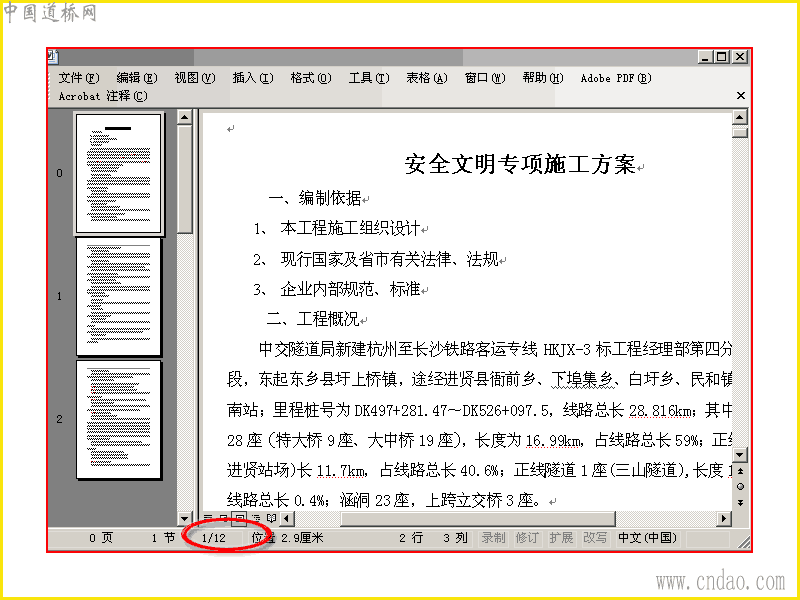Click the 中文(中国) language indicator

coord(647,537)
